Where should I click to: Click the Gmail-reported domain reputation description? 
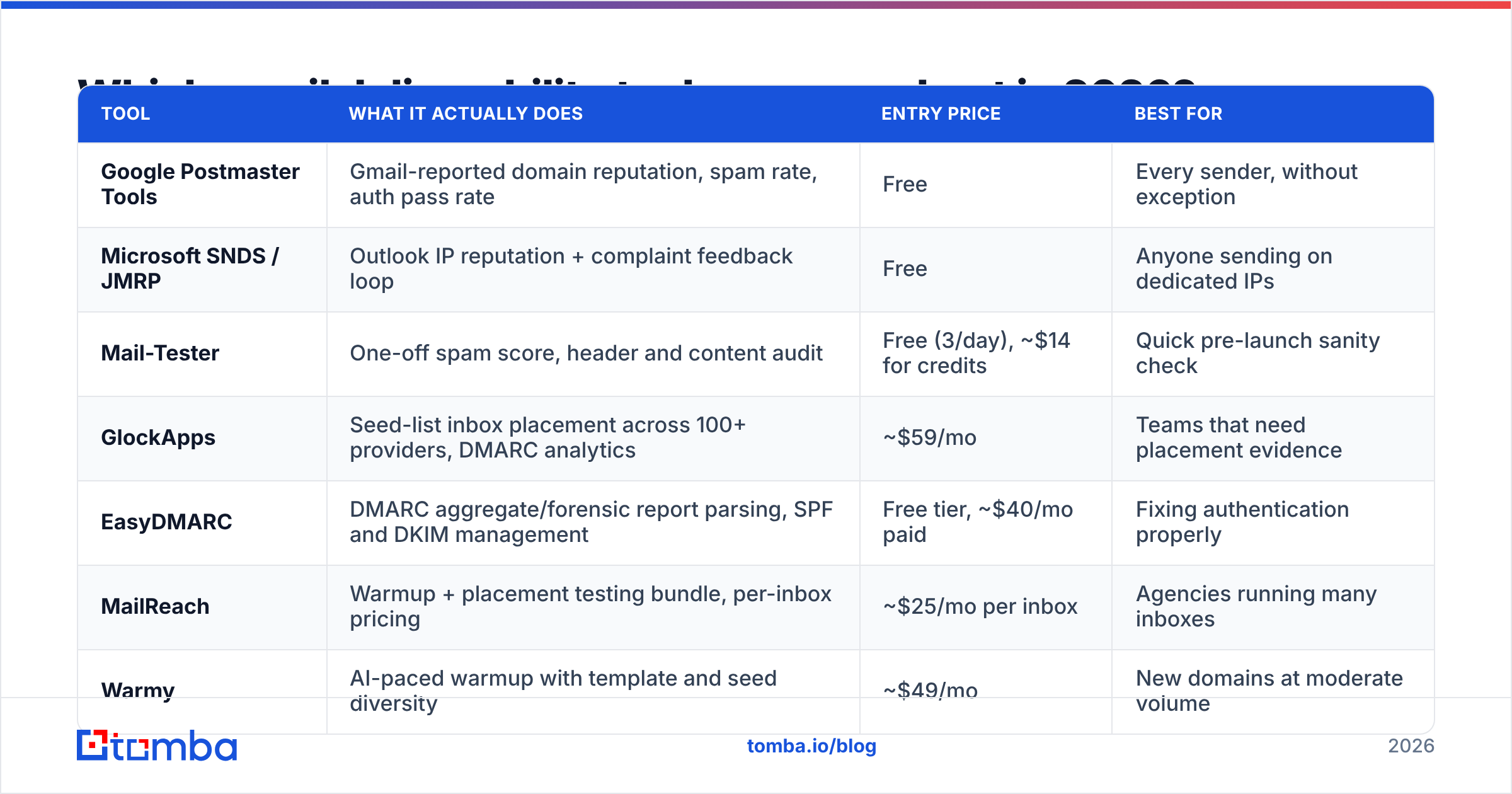[x=583, y=184]
